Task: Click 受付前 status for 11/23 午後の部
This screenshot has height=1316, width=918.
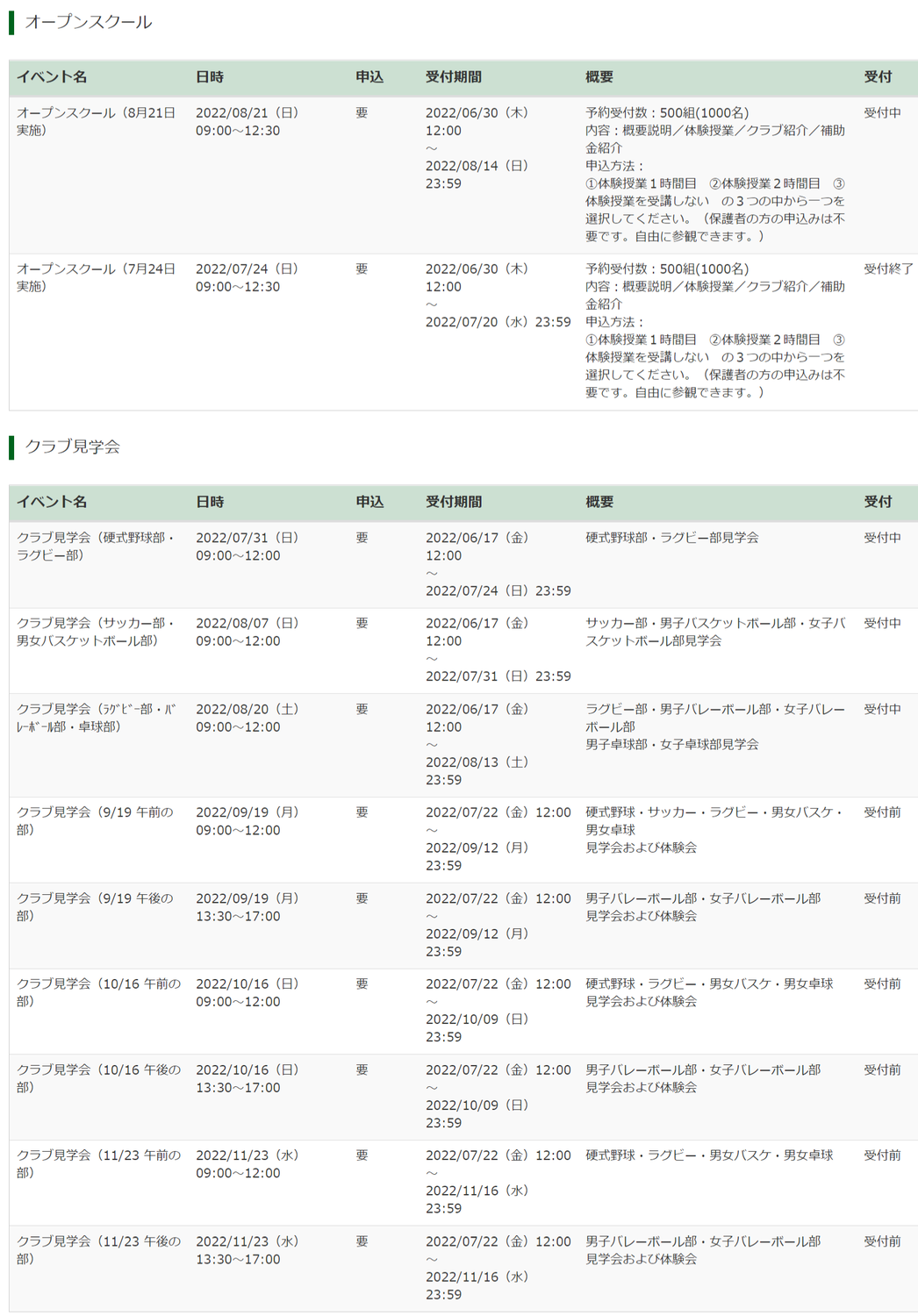Action: point(882,1241)
